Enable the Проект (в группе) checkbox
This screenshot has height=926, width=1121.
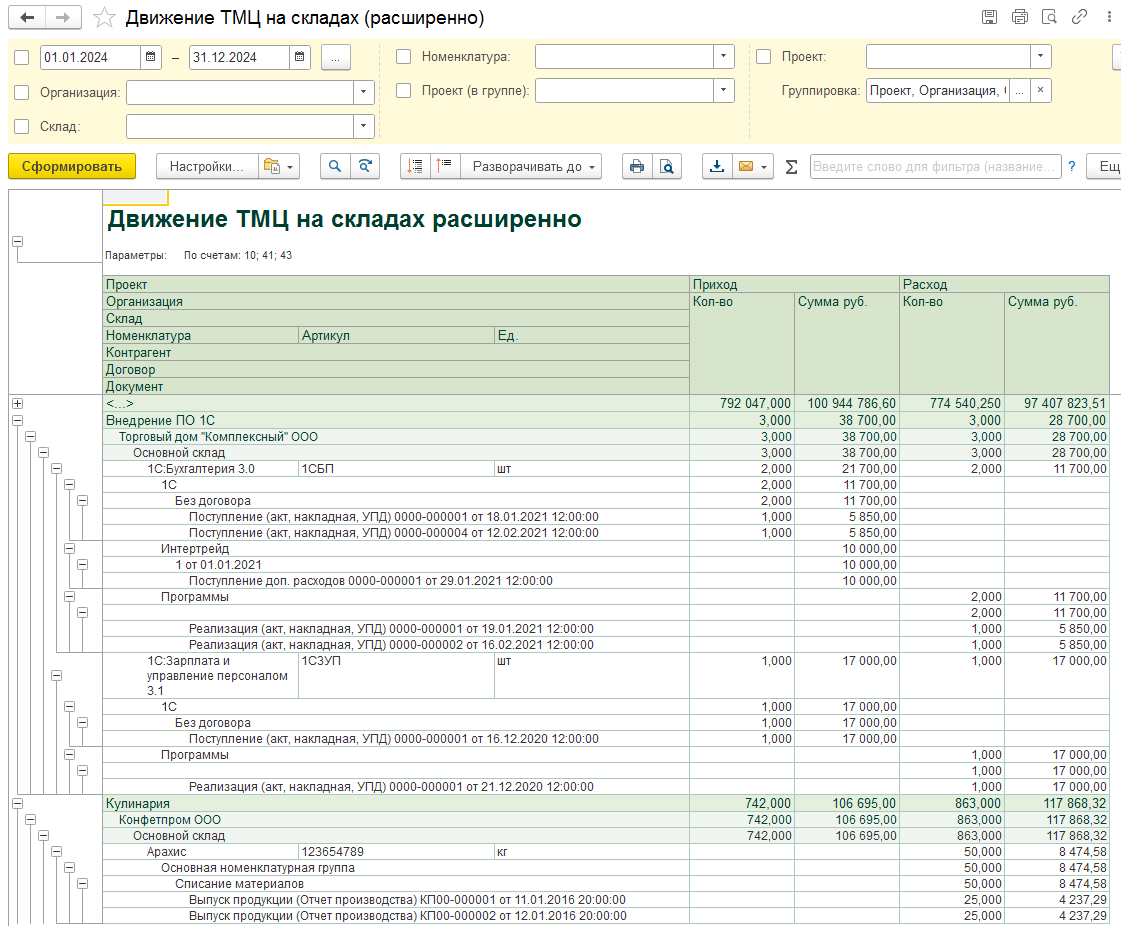point(403,91)
